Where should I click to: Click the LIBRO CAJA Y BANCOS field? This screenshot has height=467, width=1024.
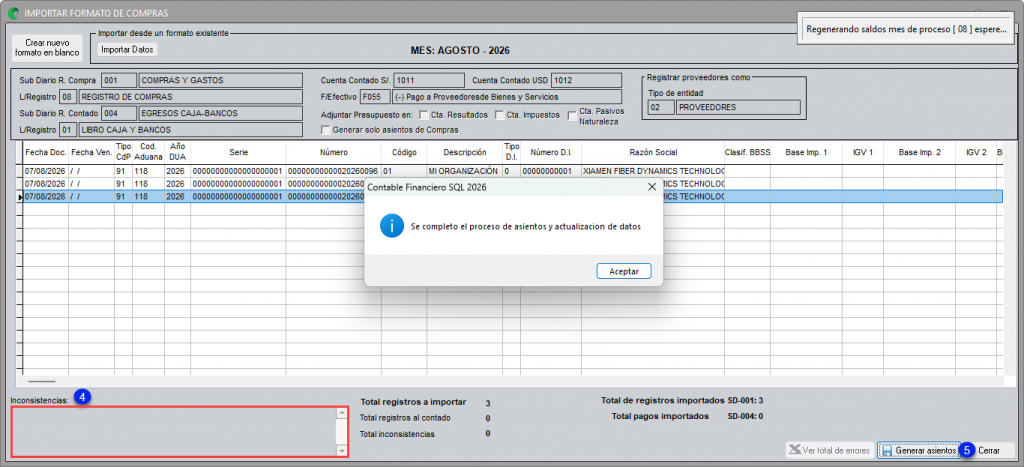tap(190, 130)
